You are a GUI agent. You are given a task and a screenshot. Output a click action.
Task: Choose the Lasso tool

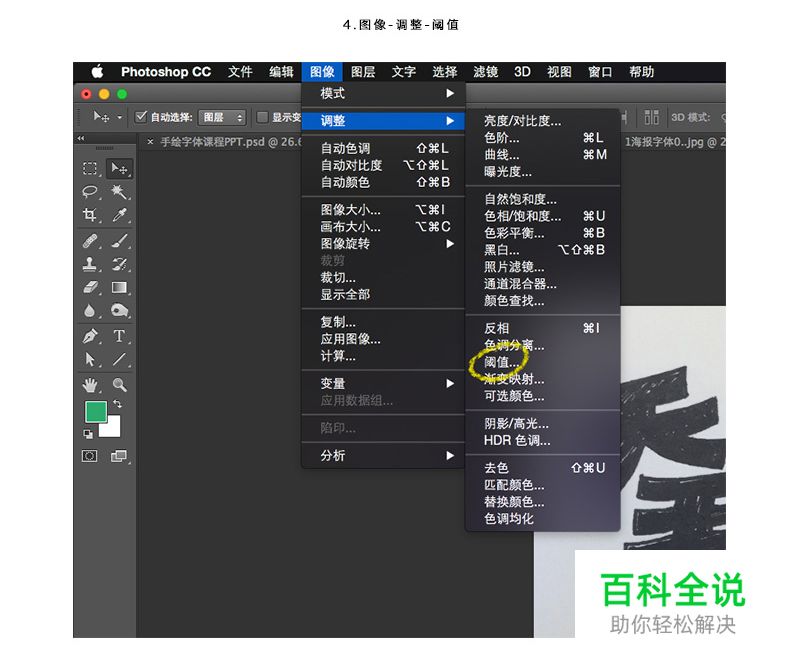point(90,191)
